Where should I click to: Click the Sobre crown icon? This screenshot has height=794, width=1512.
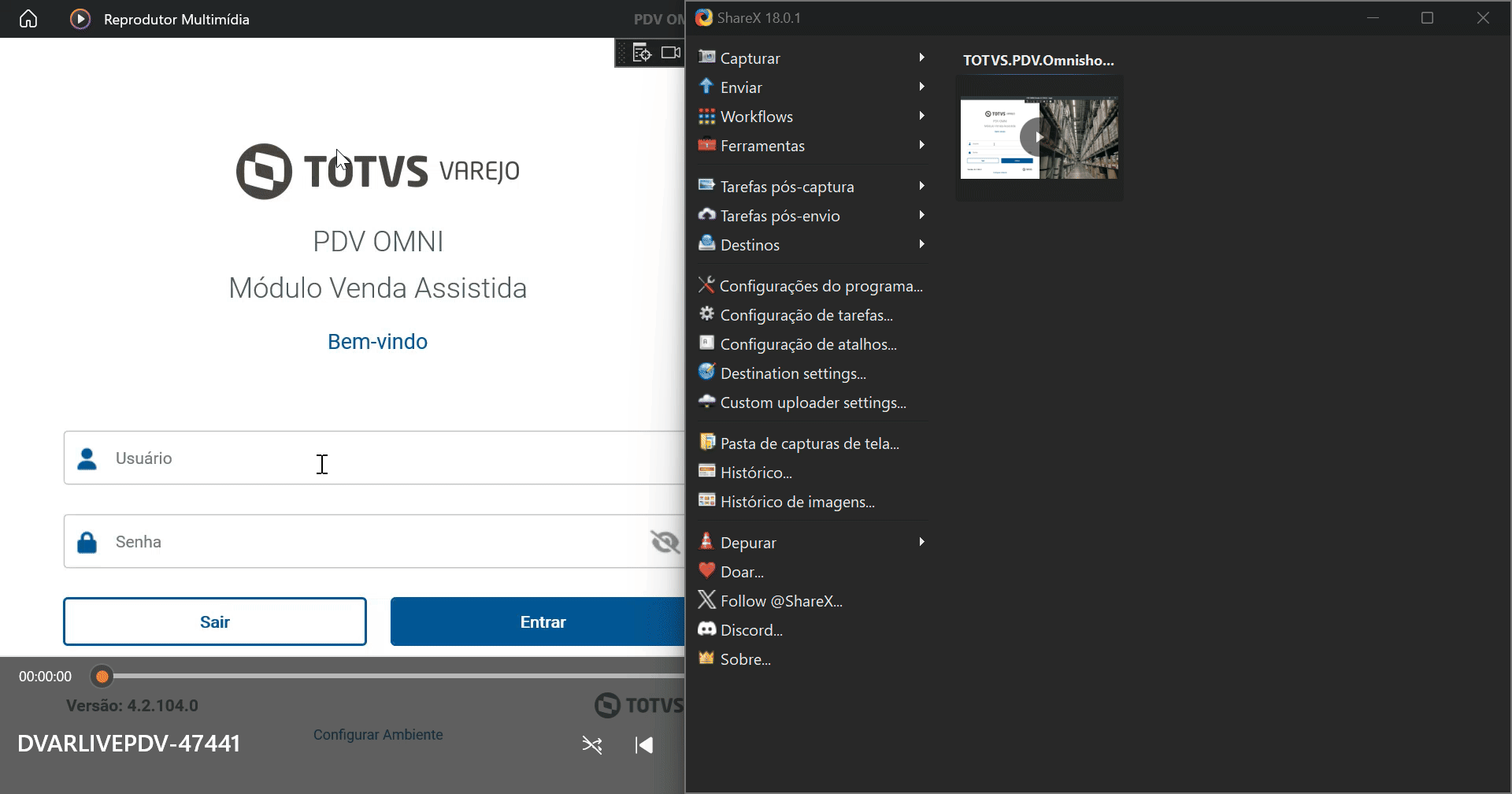coord(707,659)
